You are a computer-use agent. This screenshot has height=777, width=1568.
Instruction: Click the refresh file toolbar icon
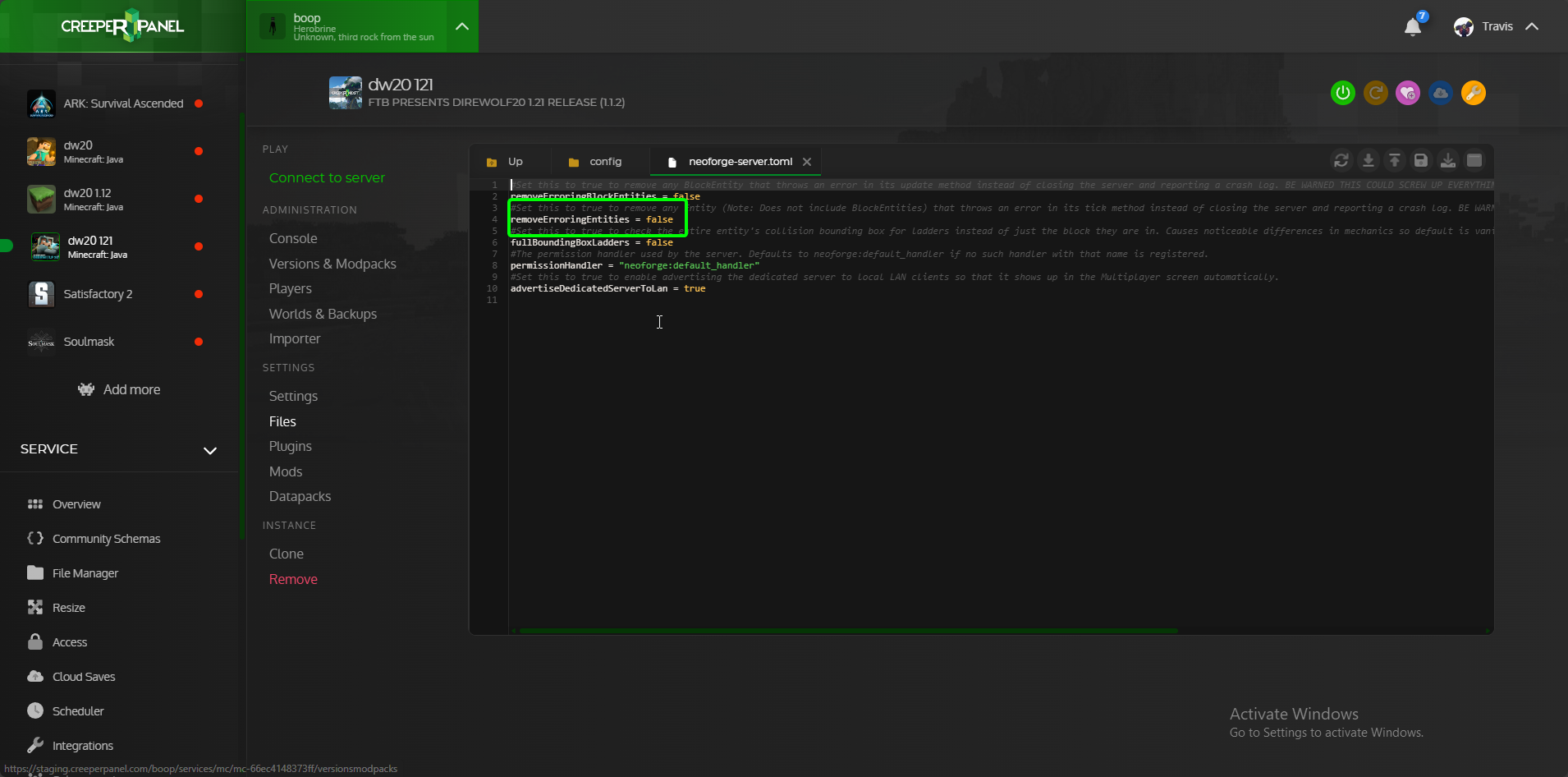1341,160
